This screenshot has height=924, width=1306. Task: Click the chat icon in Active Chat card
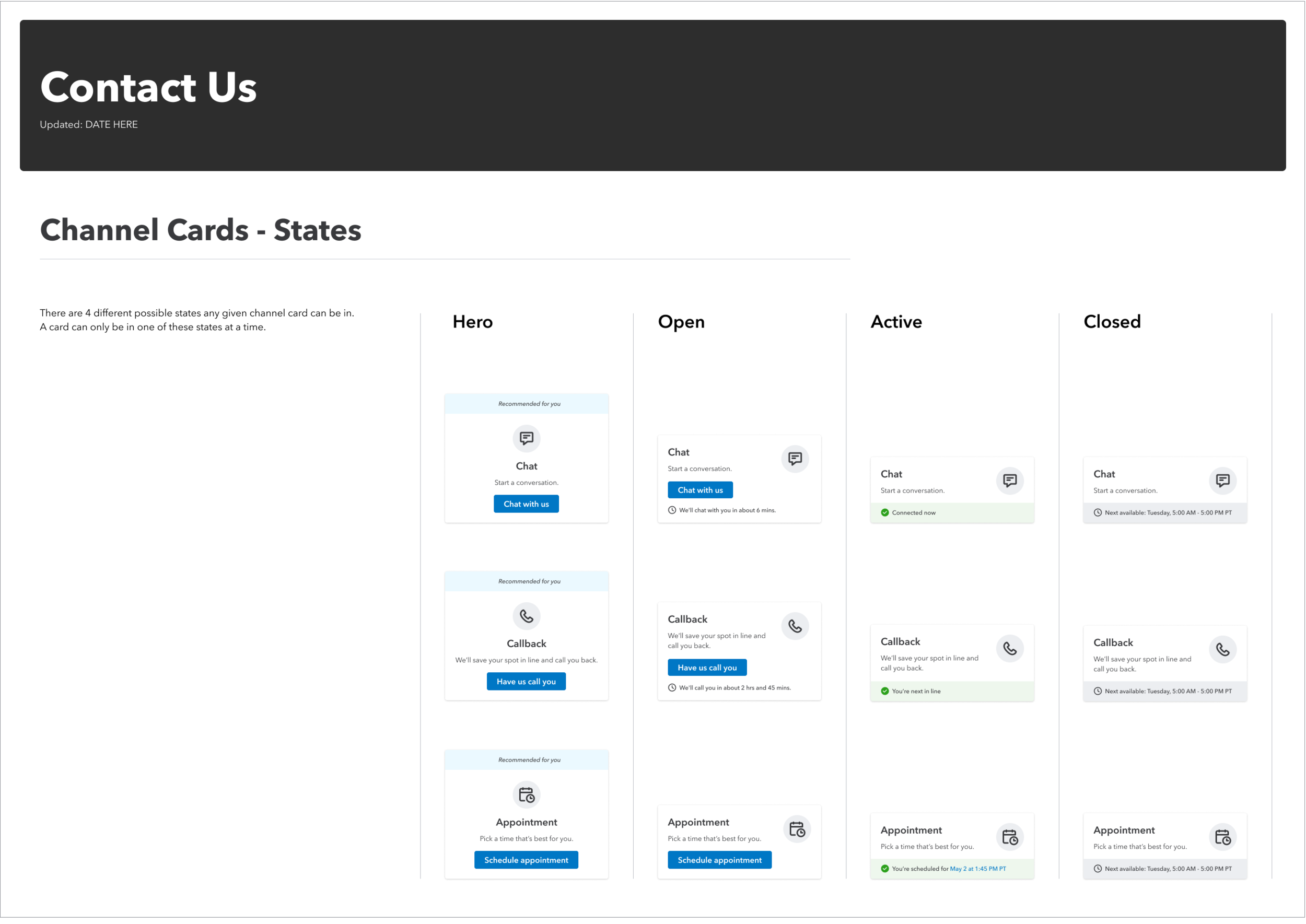[x=1009, y=481]
